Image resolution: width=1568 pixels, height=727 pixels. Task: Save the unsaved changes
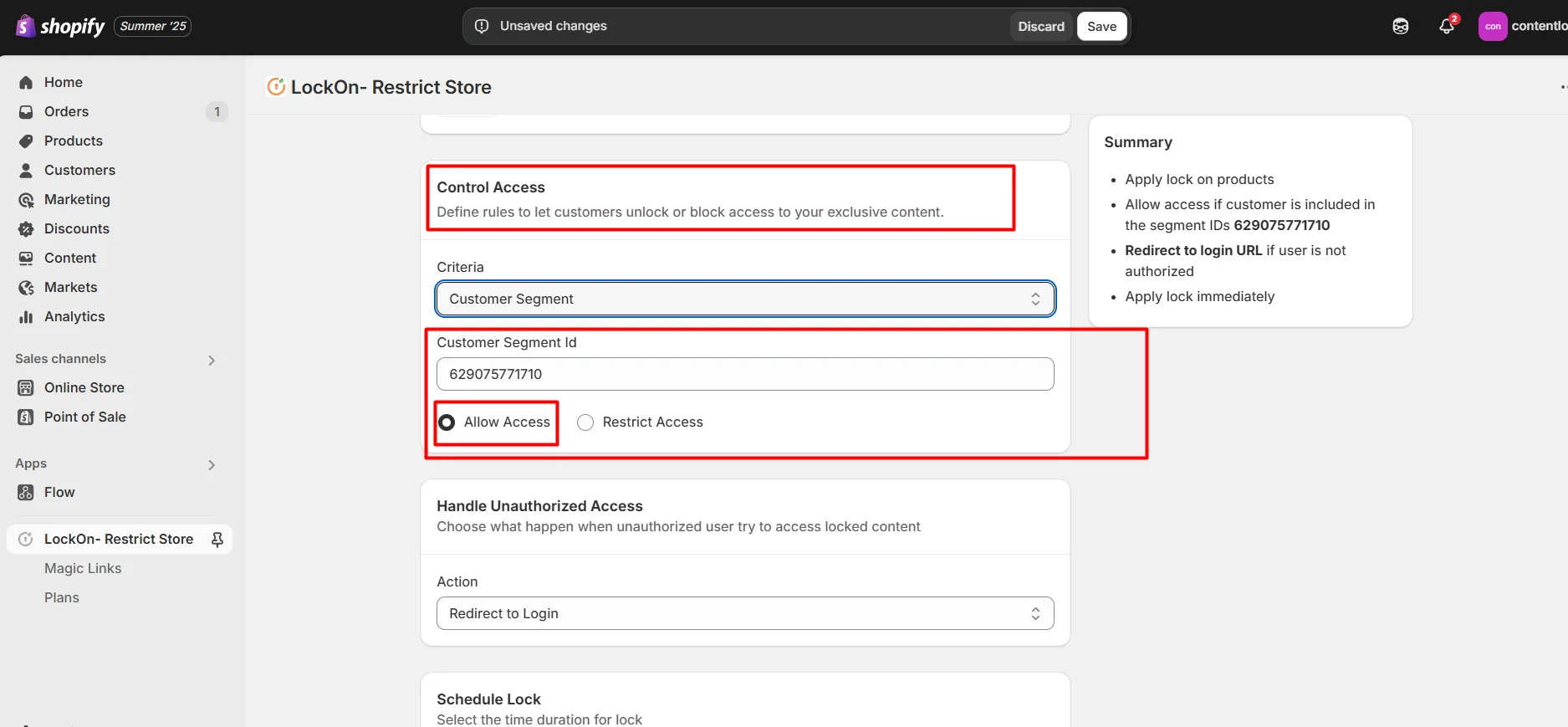(1101, 26)
